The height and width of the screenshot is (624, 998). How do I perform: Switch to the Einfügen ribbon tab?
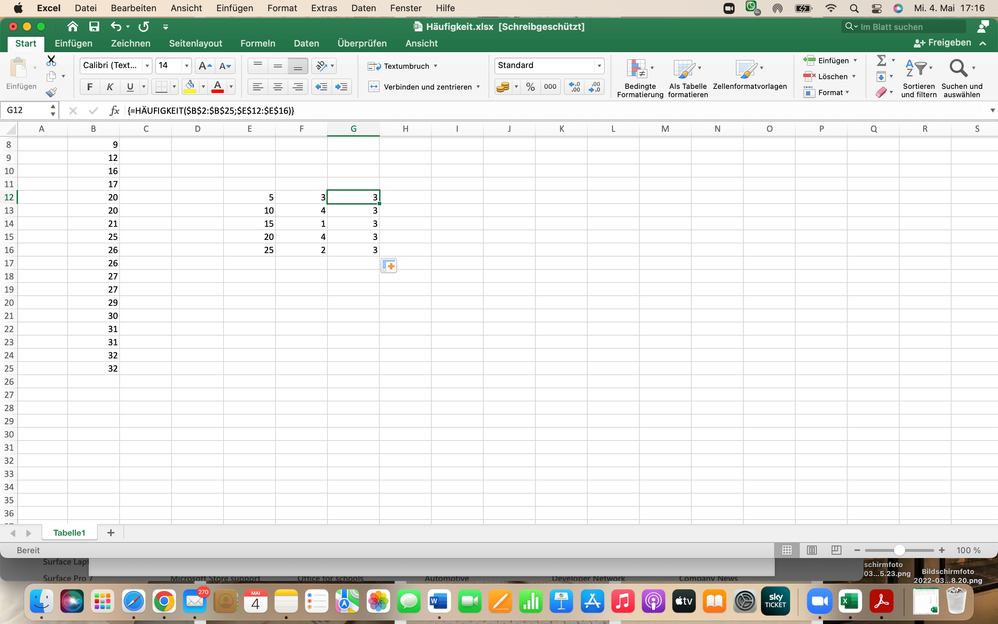point(73,43)
